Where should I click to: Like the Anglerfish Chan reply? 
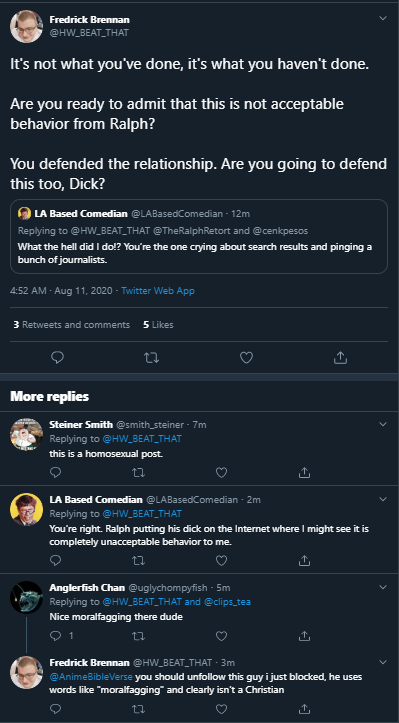[x=221, y=636]
